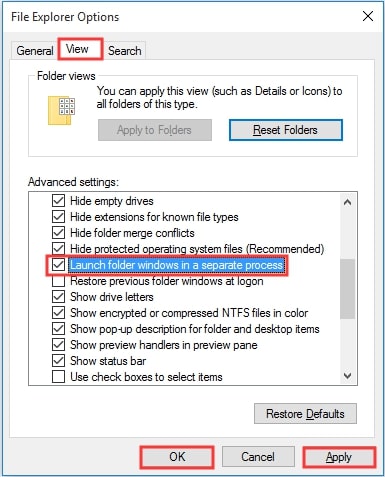Toggle Hide extensions for known file types
The image size is (385, 477).
58,217
